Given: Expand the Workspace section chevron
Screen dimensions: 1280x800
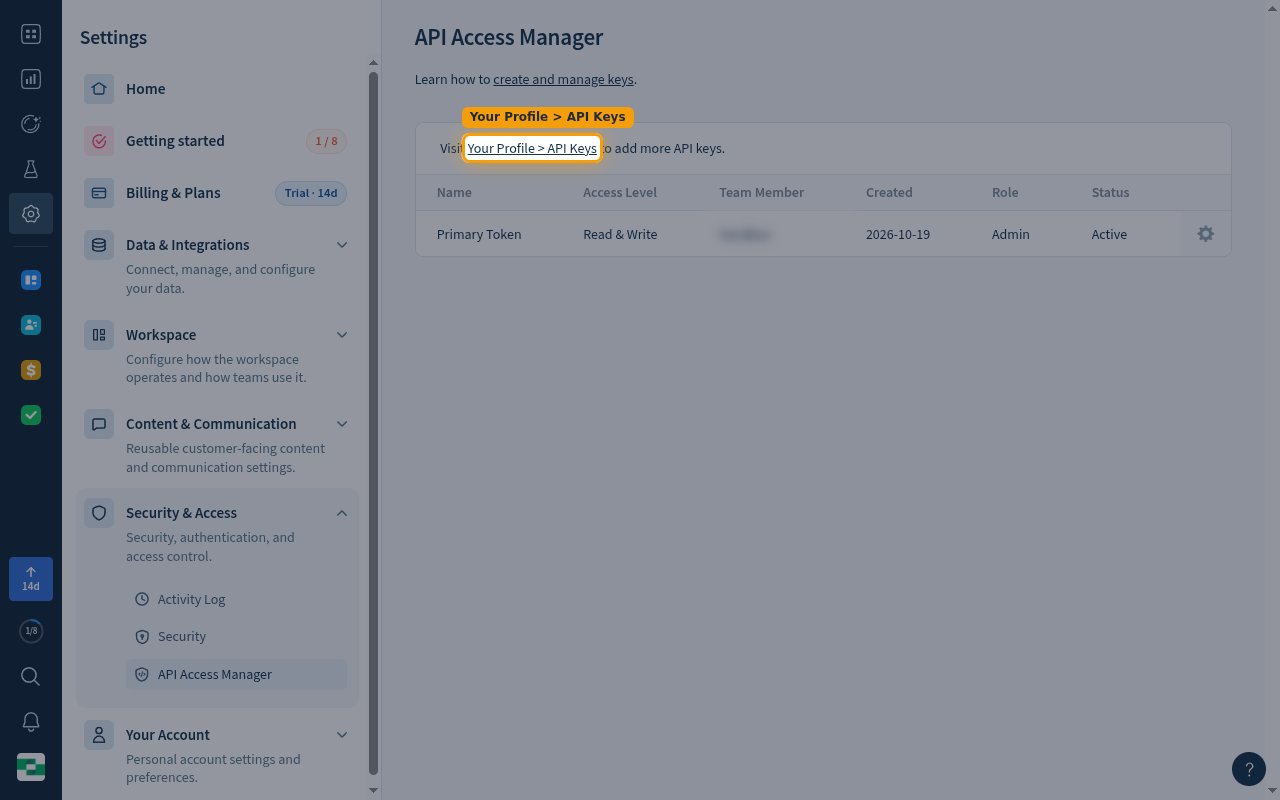Looking at the screenshot, I should (342, 335).
